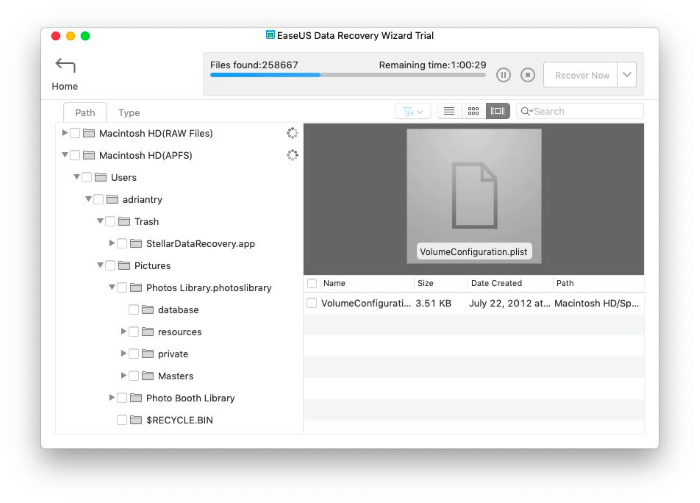Click the Trash folder icon
Screen dimensions: 700x503
[124, 221]
